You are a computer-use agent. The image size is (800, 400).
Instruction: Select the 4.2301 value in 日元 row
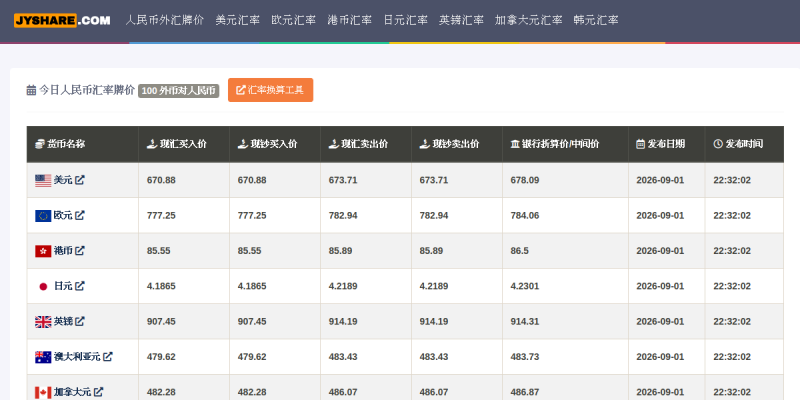click(525, 286)
